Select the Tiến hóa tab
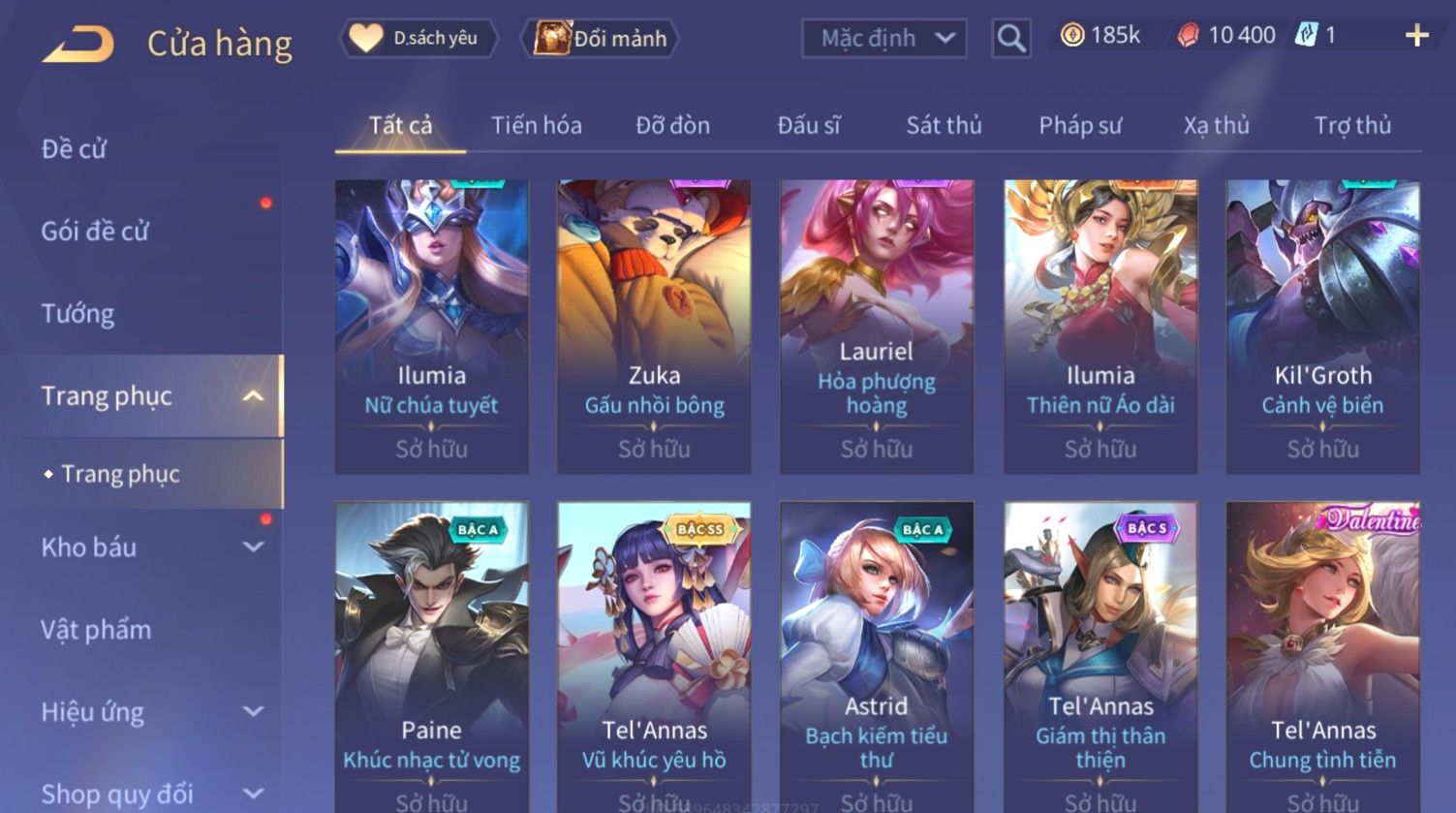1456x813 pixels. [536, 125]
